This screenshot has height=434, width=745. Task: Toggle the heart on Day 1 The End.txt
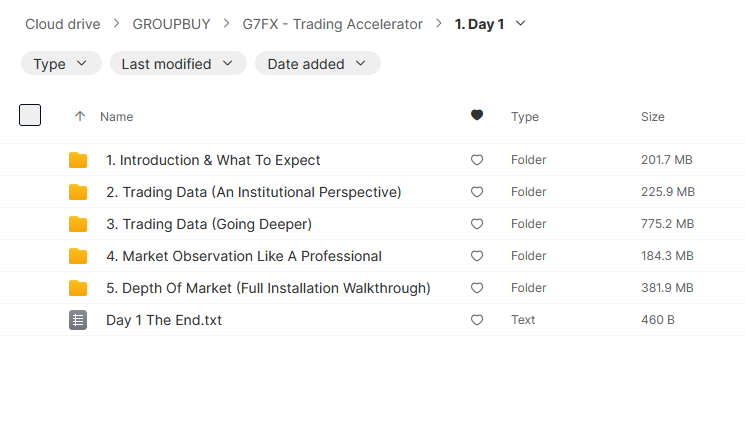[x=477, y=320]
